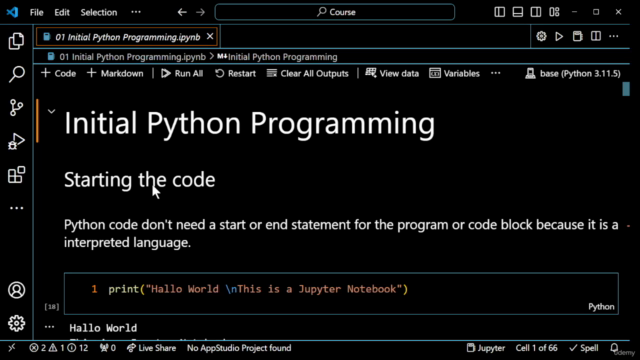
Task: Click the Course command center search box
Action: pos(335,12)
